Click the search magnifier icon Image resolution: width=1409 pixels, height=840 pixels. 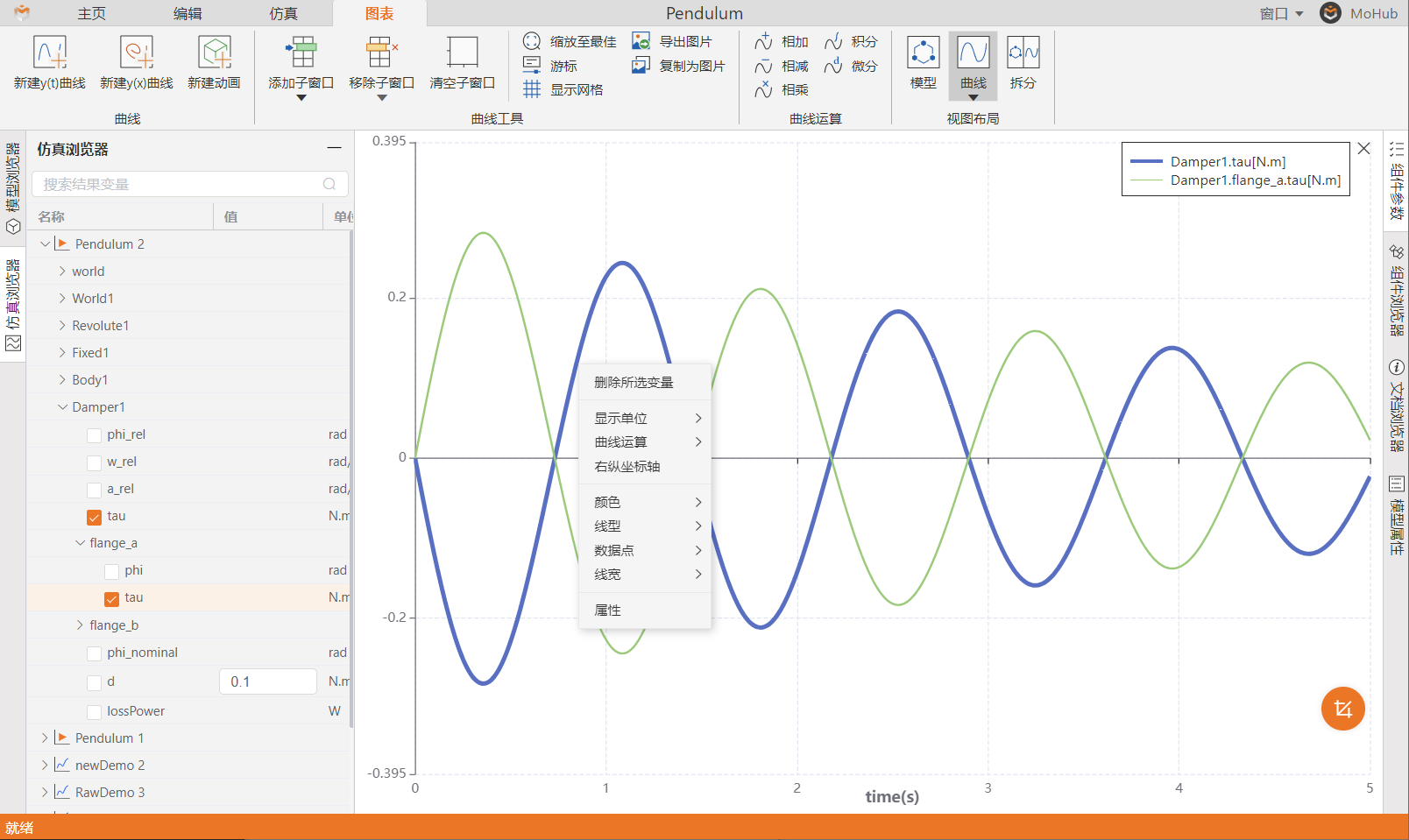329,184
